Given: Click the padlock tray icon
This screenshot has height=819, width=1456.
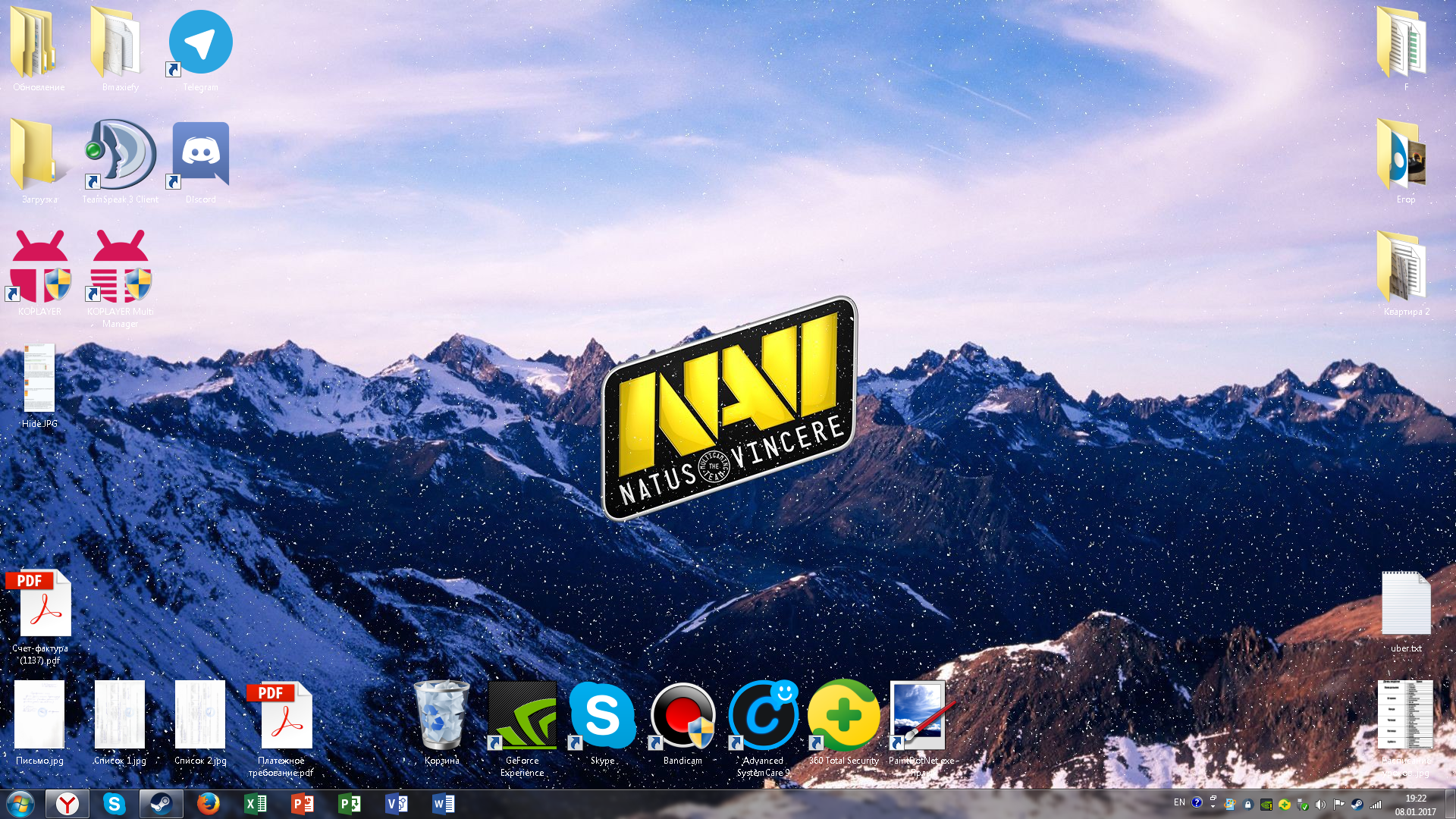Looking at the screenshot, I should (x=1248, y=805).
